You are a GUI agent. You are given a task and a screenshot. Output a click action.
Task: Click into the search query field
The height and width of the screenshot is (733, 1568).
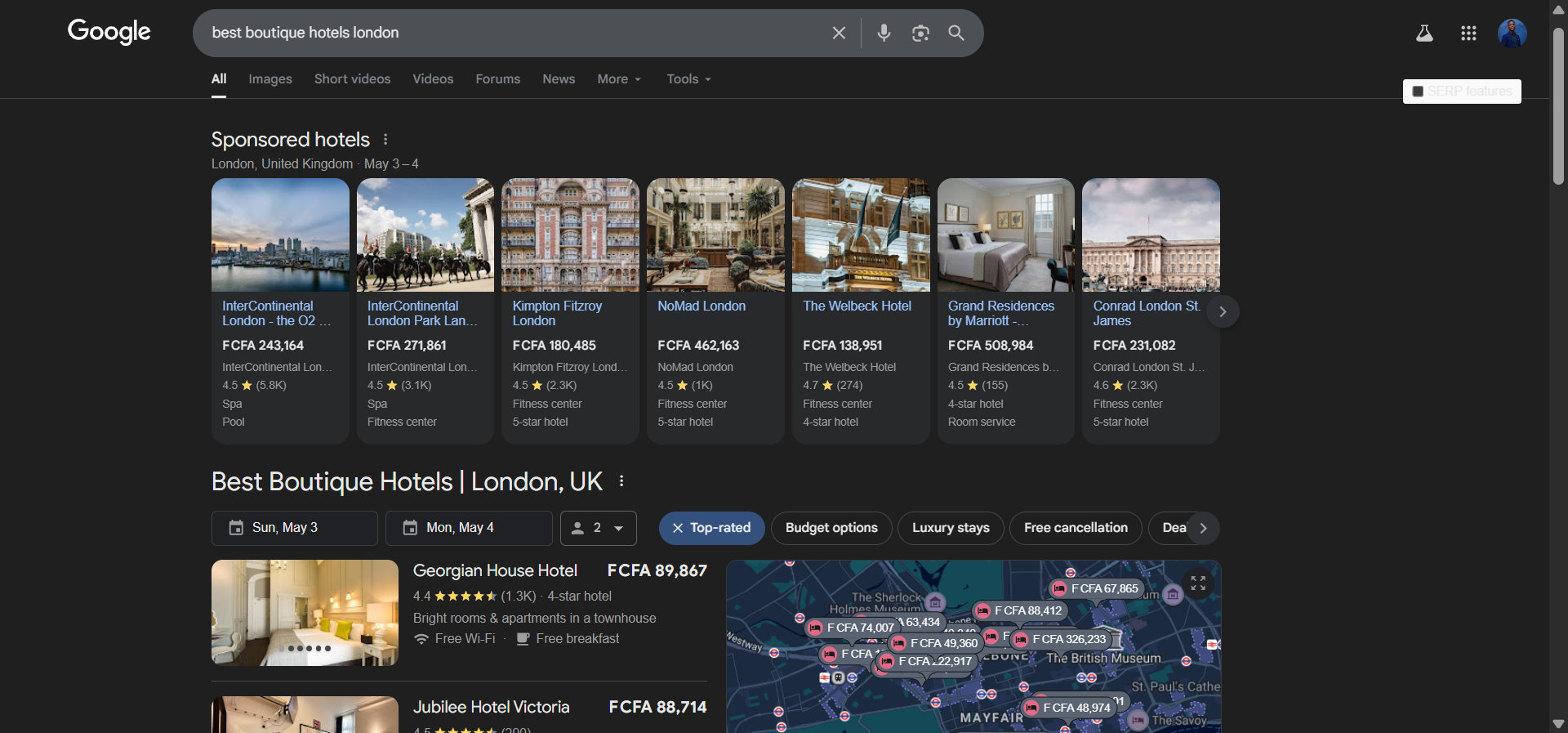[x=514, y=33]
